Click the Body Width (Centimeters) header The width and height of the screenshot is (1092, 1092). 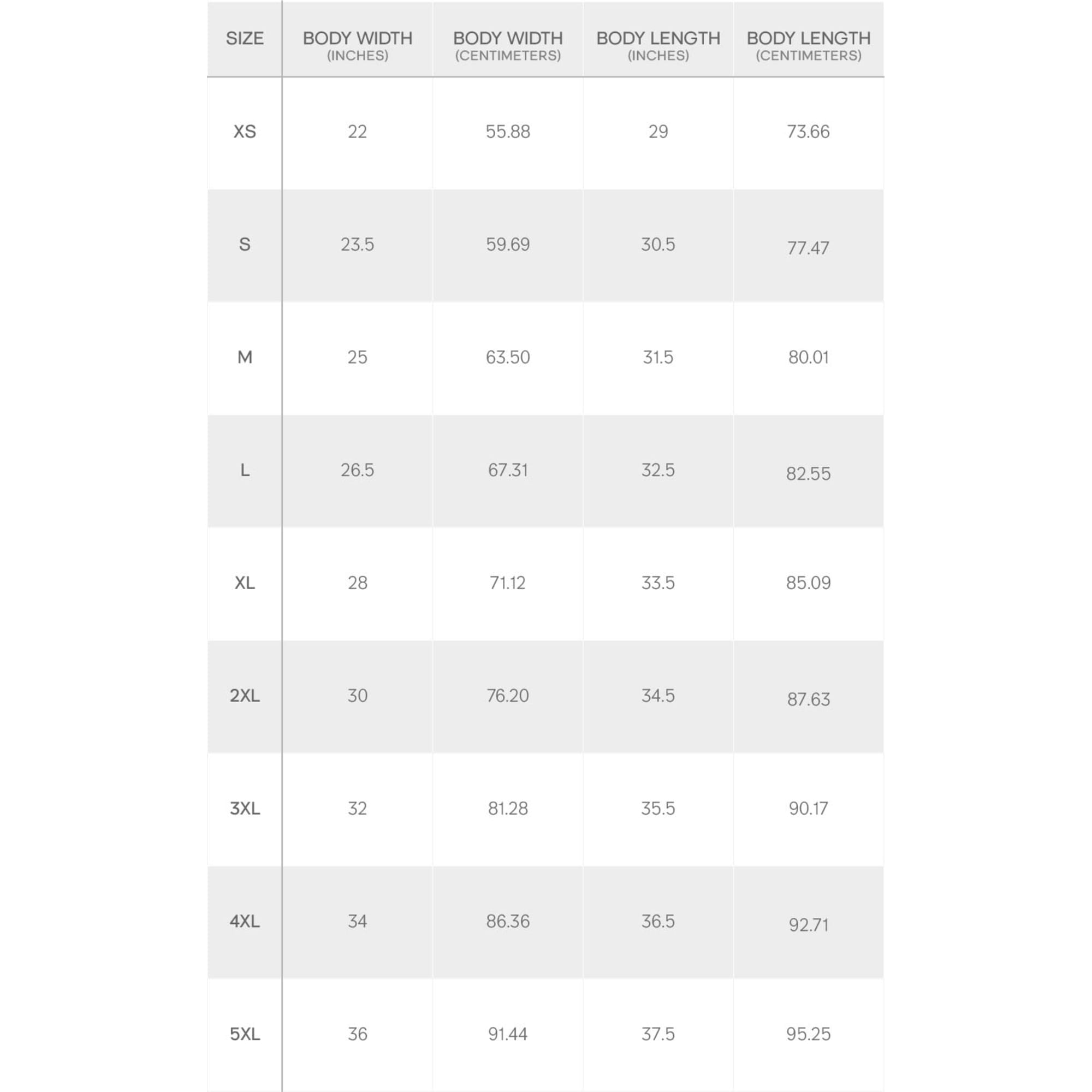pos(508,45)
